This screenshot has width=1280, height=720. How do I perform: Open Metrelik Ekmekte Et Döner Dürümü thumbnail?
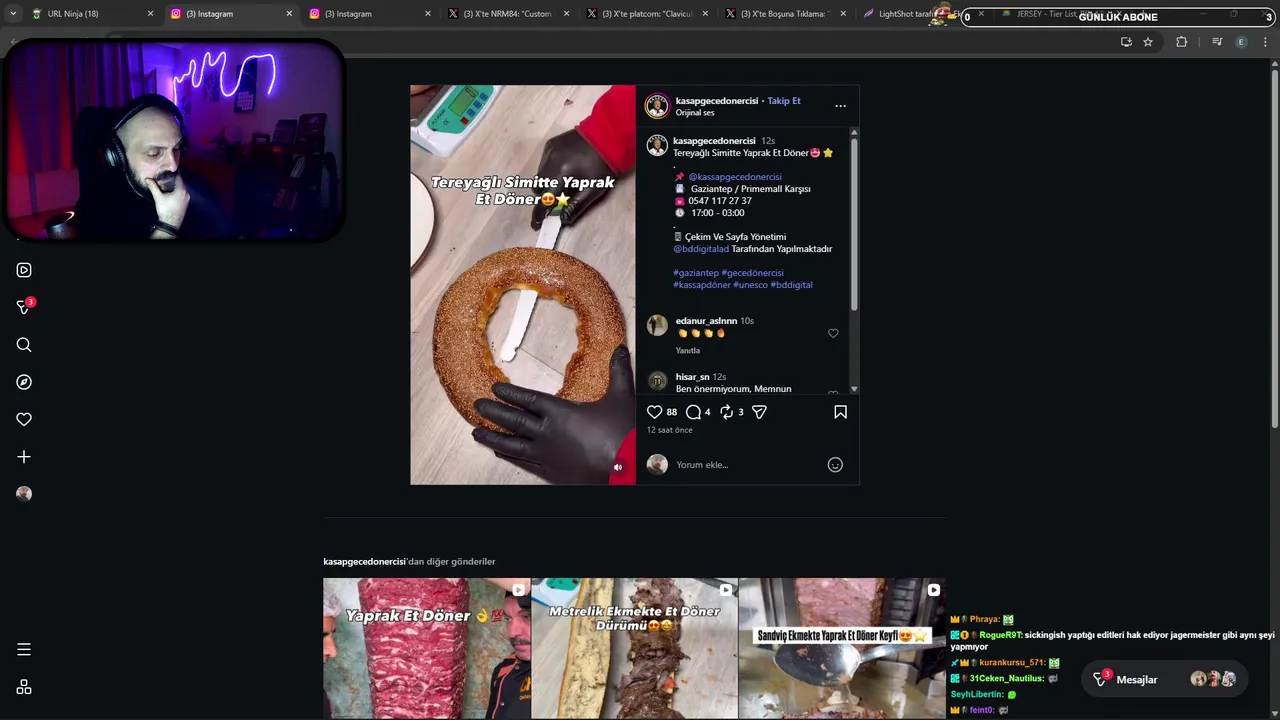(634, 648)
